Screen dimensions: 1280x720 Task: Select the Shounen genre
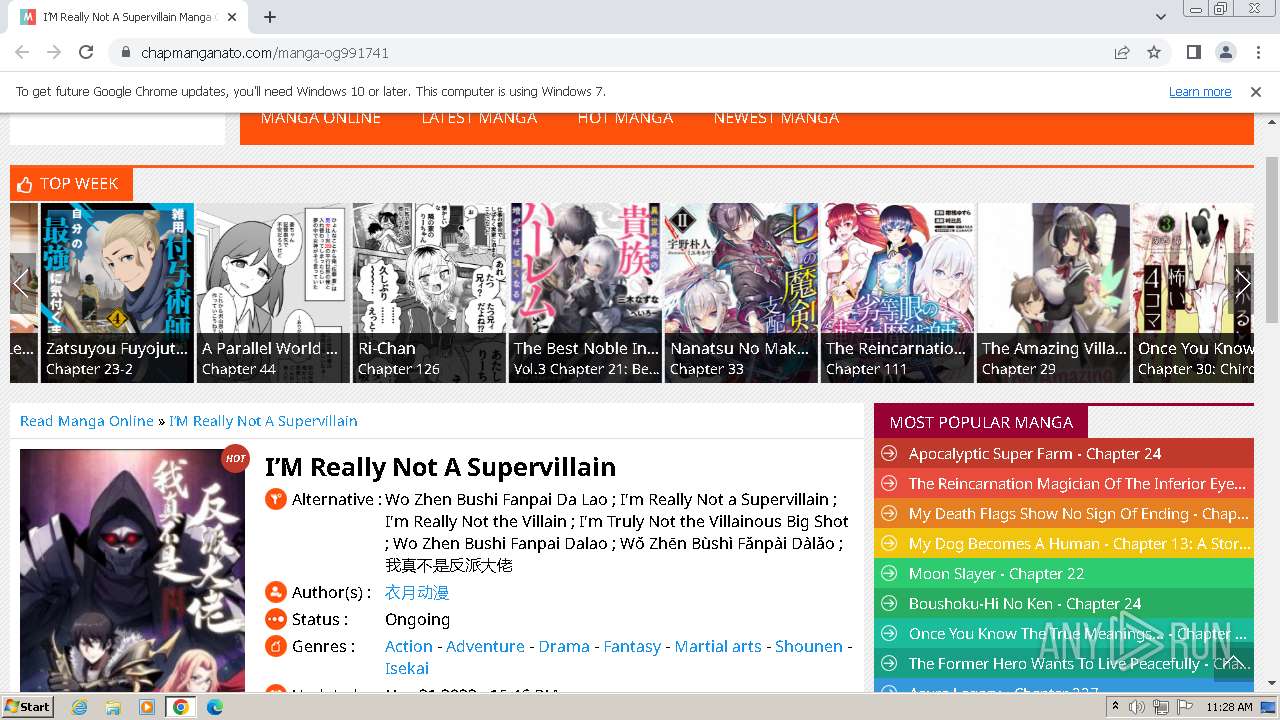pos(809,647)
